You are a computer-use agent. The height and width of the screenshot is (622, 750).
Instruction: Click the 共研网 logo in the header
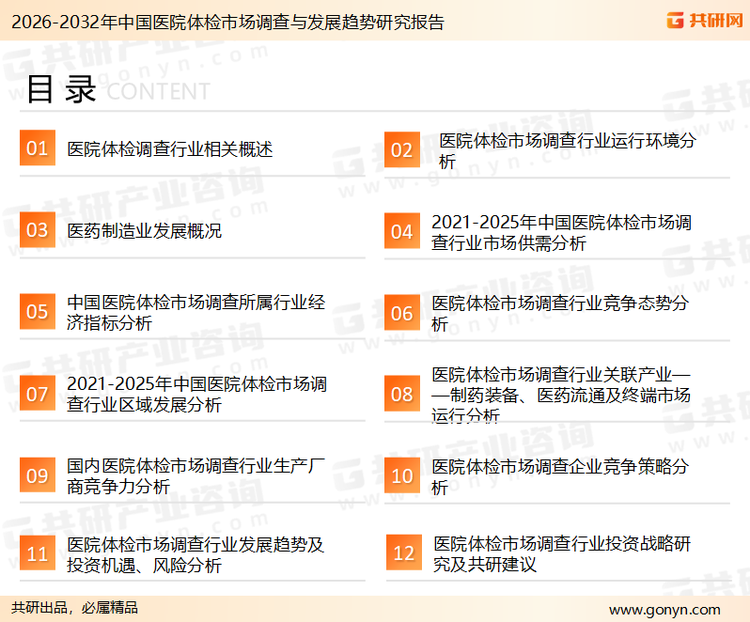pyautogui.click(x=705, y=20)
